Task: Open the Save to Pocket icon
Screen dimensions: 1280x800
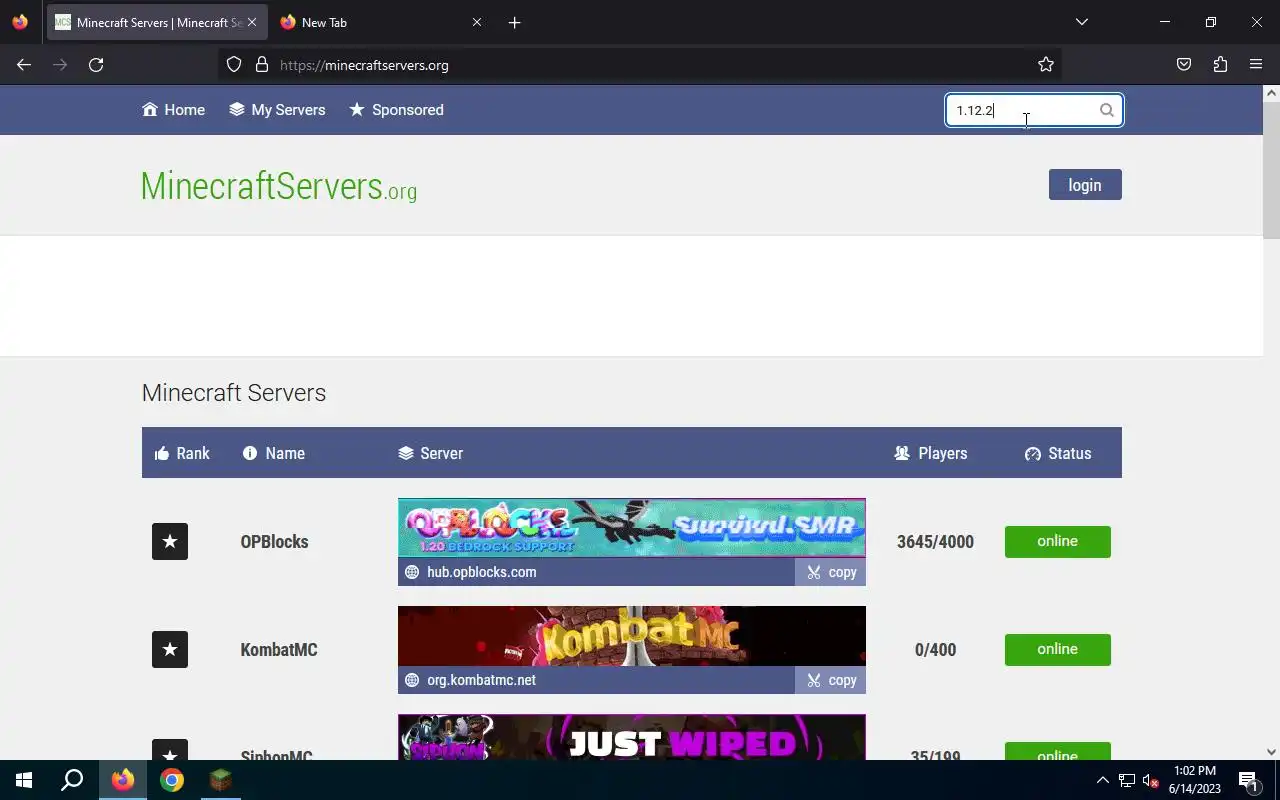Action: [x=1184, y=65]
